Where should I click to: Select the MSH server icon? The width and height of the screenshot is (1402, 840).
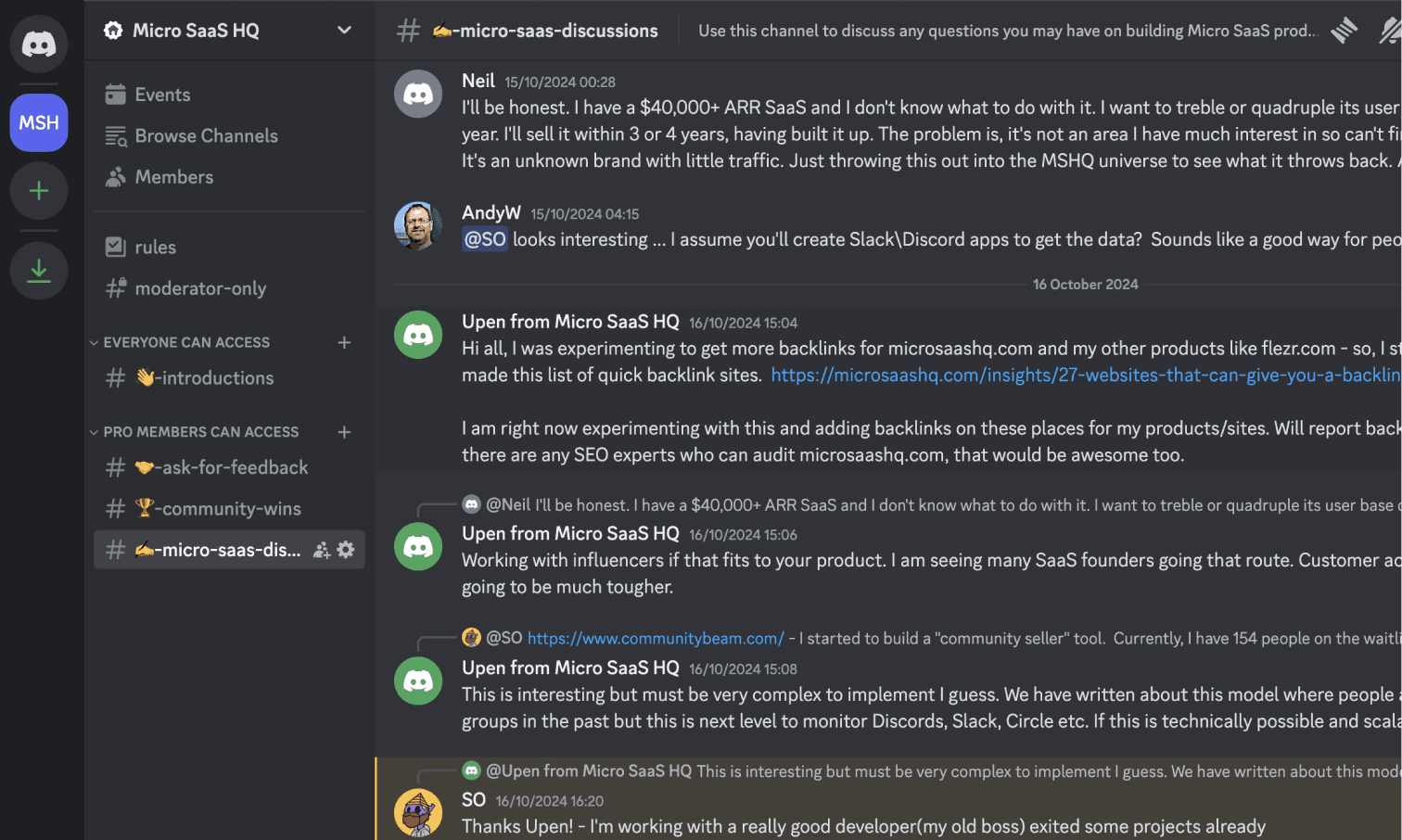coord(39,122)
